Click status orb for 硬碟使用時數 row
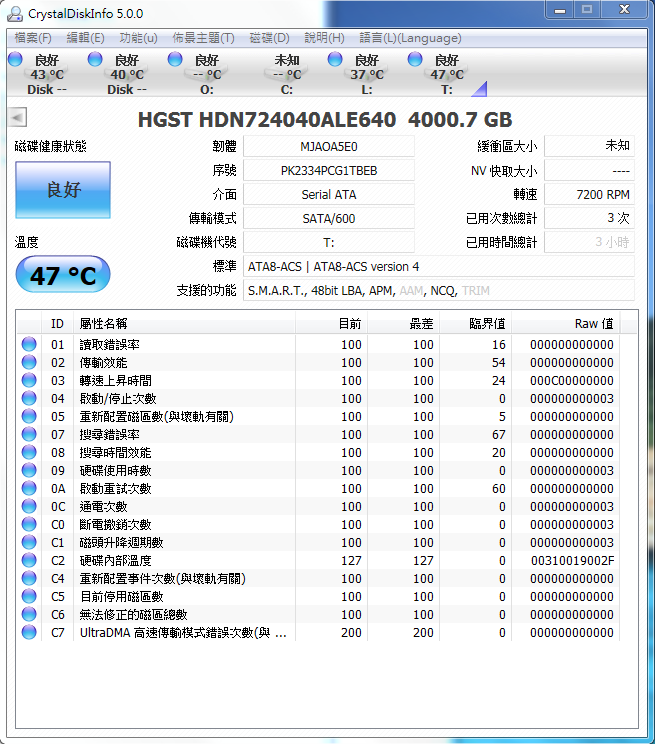The height and width of the screenshot is (744, 655). coord(29,470)
